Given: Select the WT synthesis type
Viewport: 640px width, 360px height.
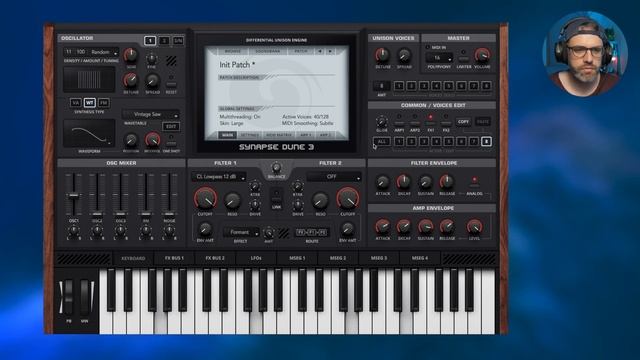Looking at the screenshot, I should pyautogui.click(x=89, y=102).
